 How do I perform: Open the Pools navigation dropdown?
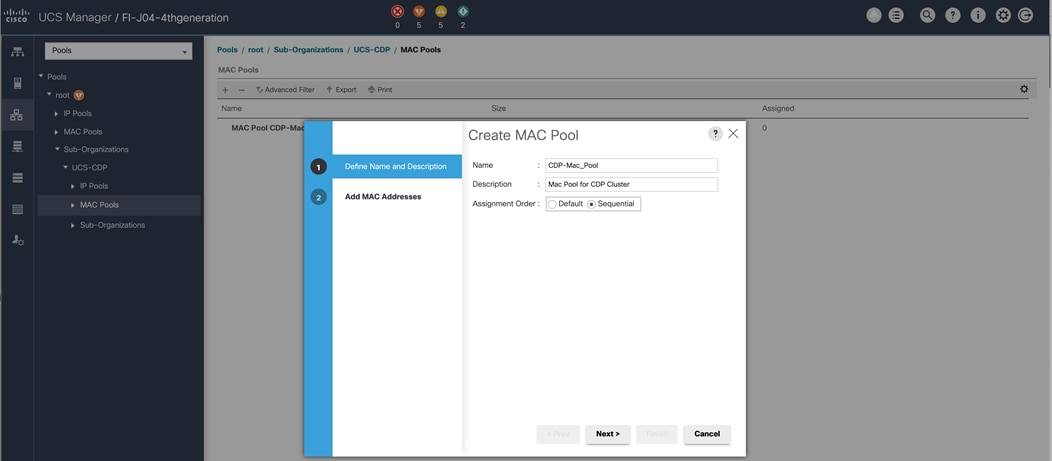(119, 51)
